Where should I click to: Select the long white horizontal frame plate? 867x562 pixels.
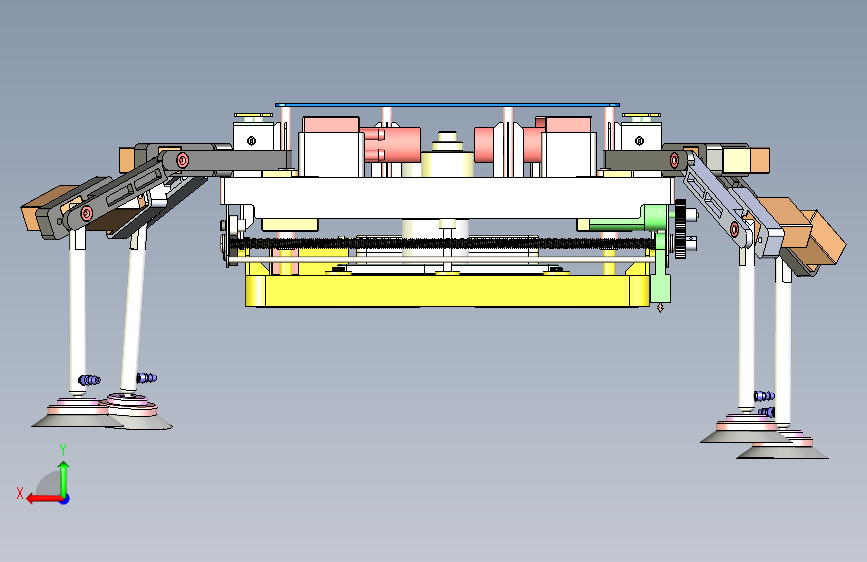click(447, 197)
